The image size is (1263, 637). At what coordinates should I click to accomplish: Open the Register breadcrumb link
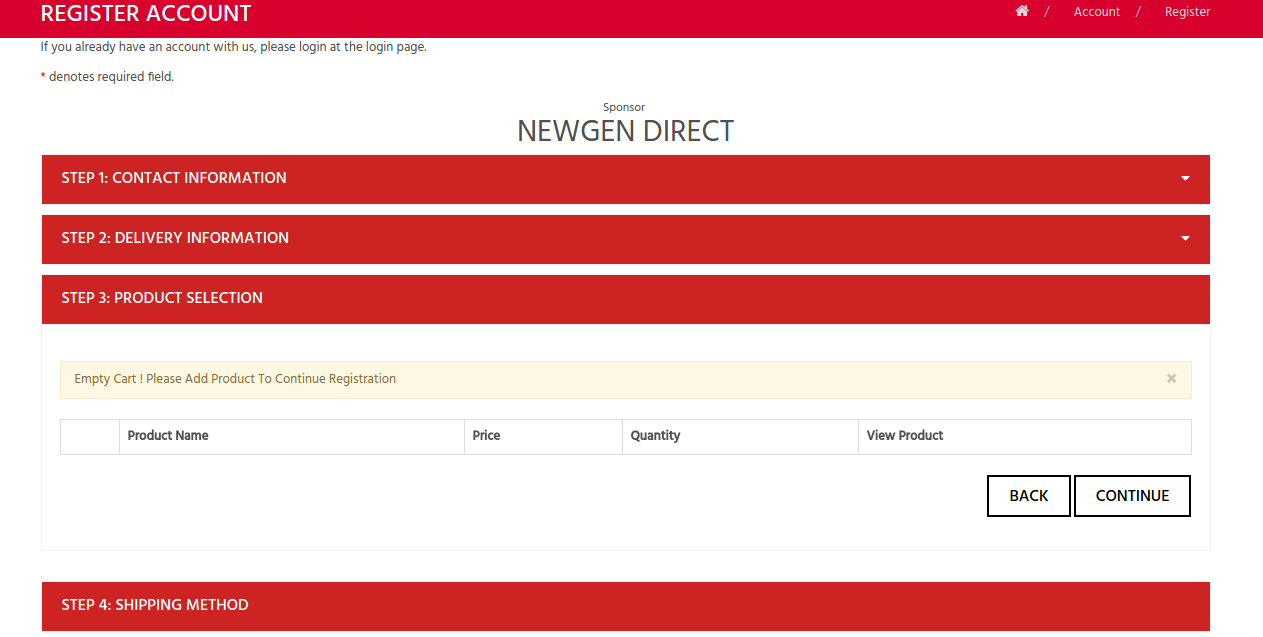pyautogui.click(x=1188, y=12)
